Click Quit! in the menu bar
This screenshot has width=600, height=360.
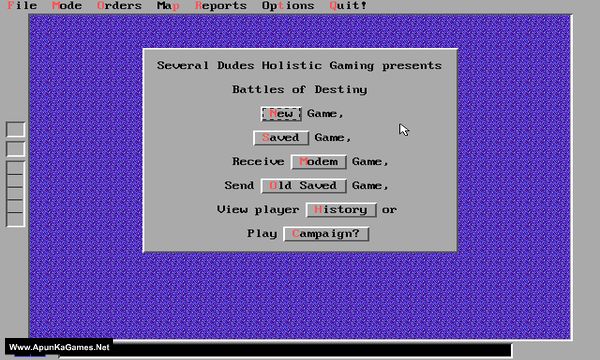348,6
